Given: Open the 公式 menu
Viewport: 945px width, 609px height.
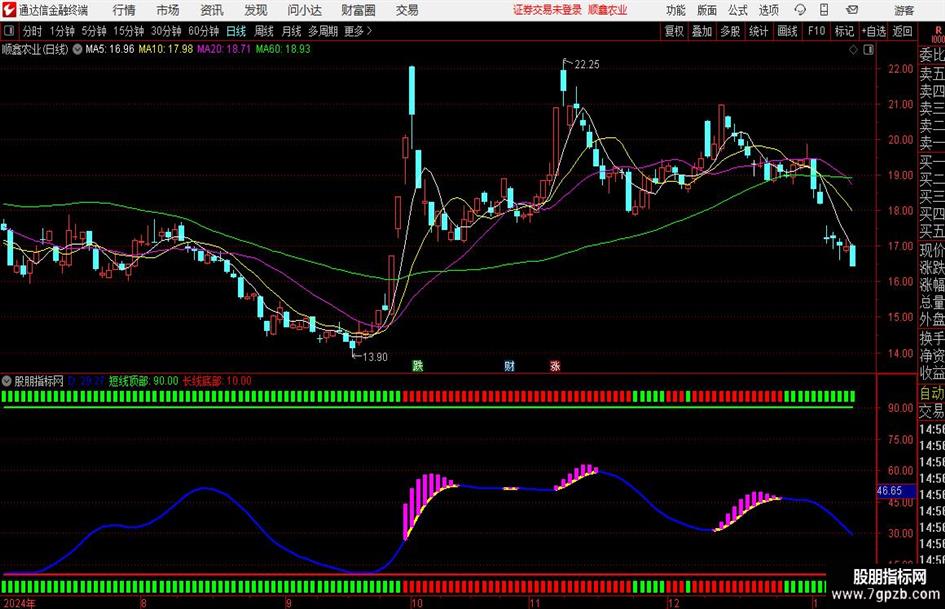Looking at the screenshot, I should click(x=738, y=10).
